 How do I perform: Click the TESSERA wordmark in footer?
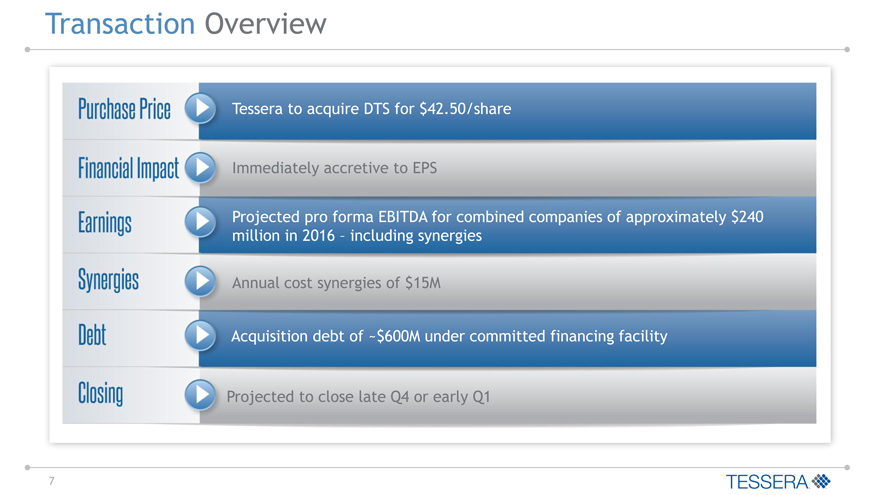tap(768, 482)
